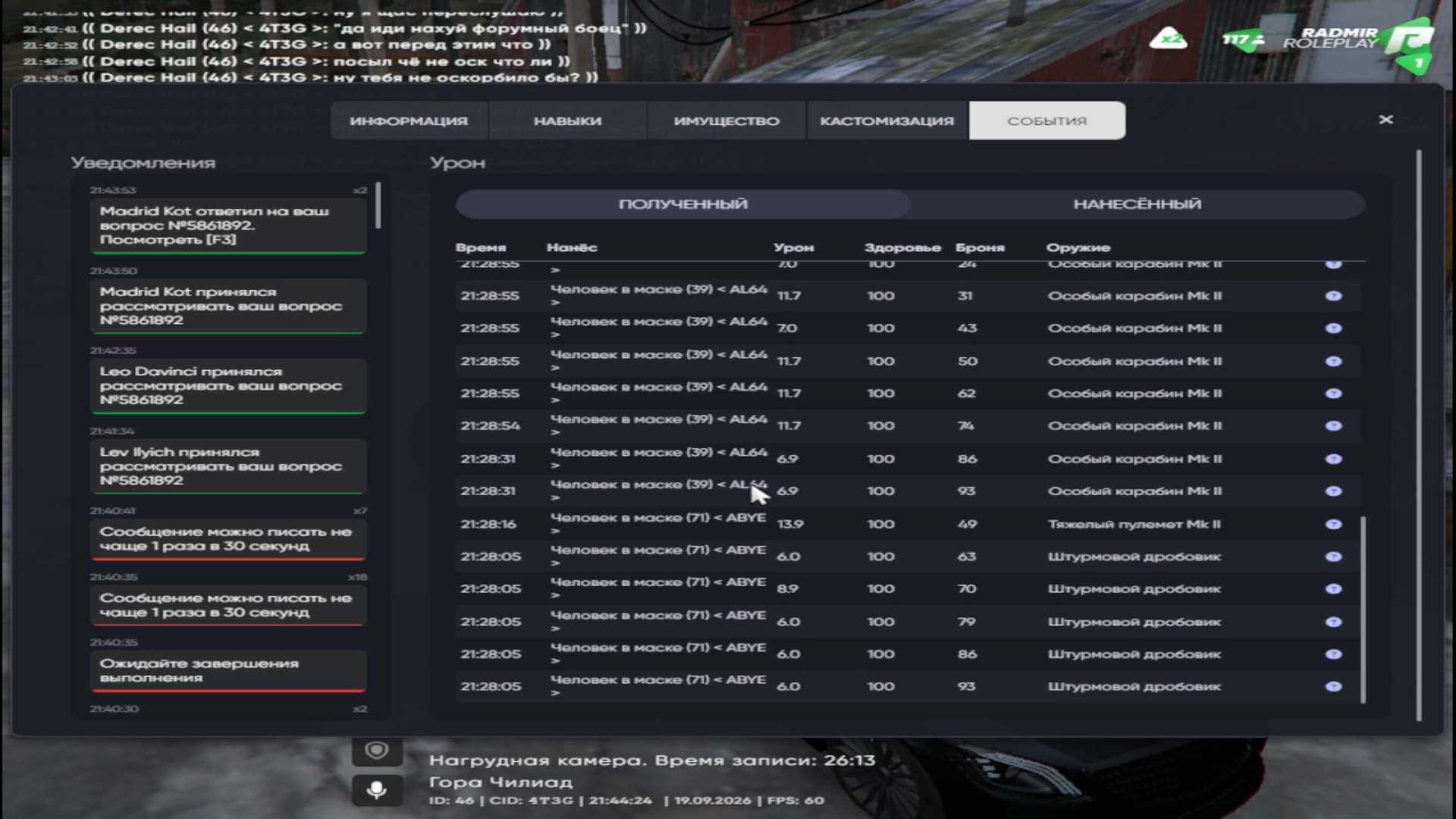This screenshot has width=1456, height=819.
Task: Click the 117 online players indicator
Action: [x=1242, y=39]
